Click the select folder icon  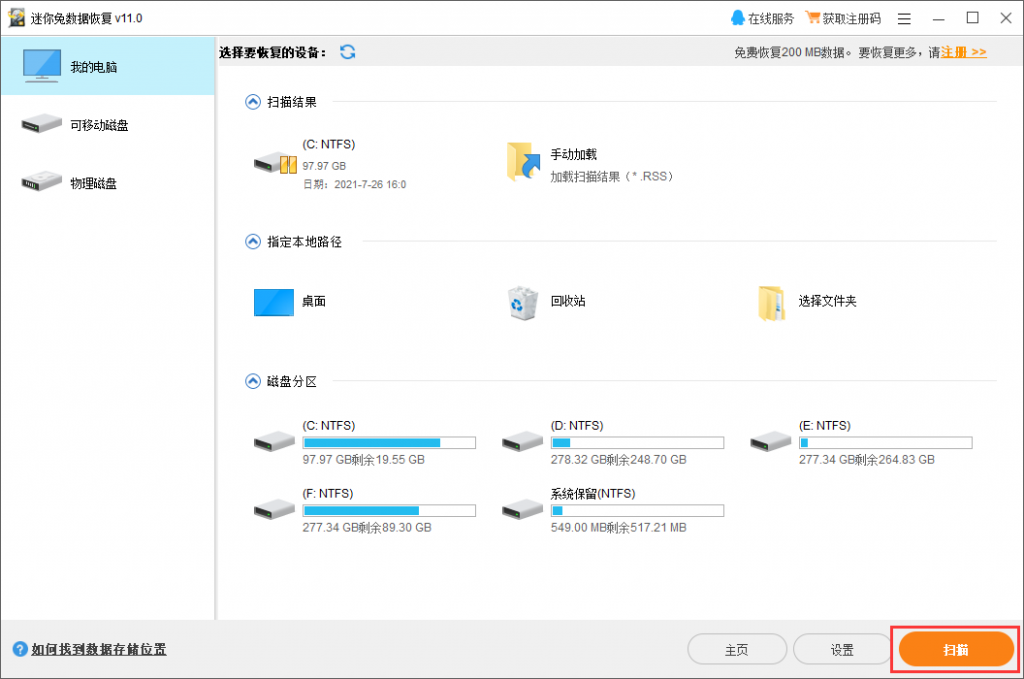[771, 304]
